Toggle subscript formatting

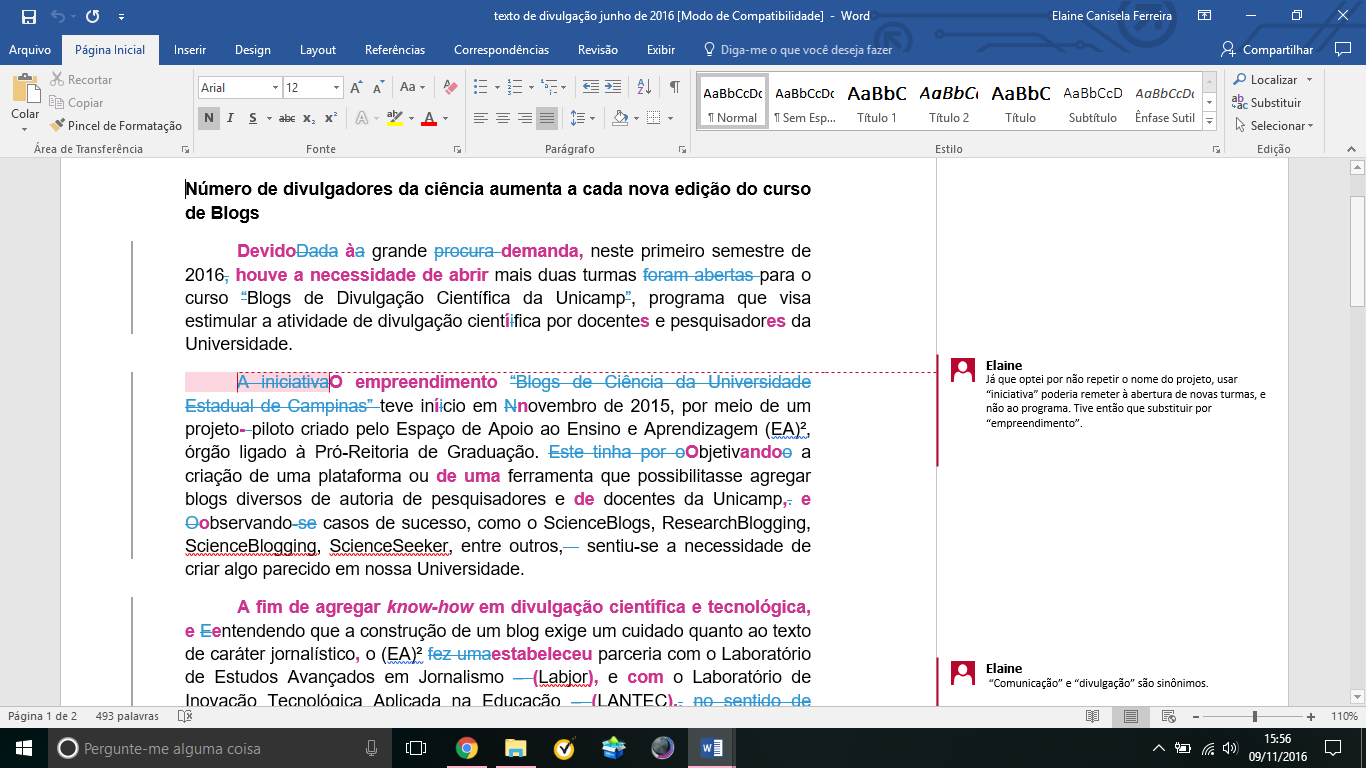pyautogui.click(x=309, y=118)
